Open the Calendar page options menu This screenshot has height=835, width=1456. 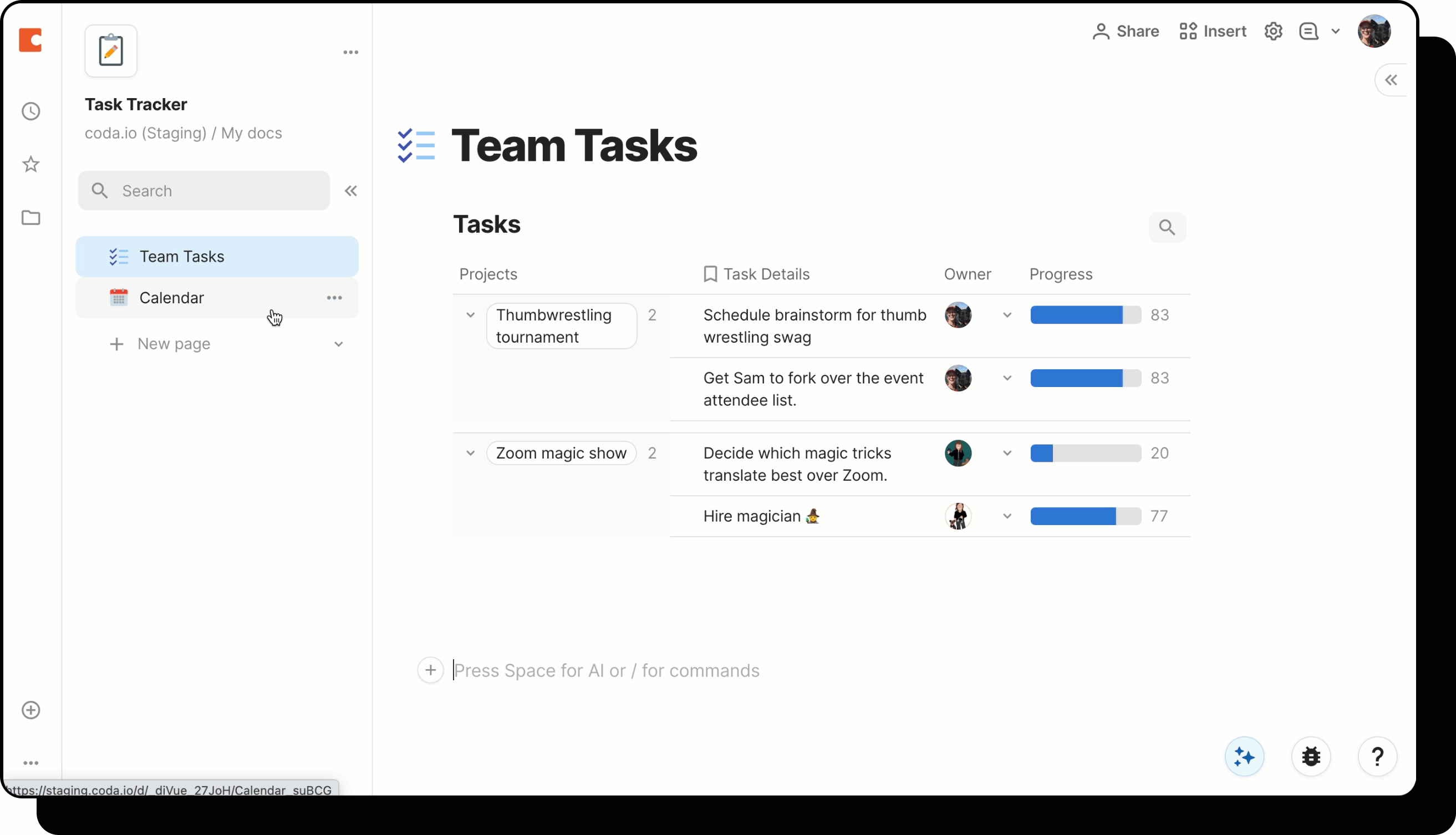click(334, 298)
